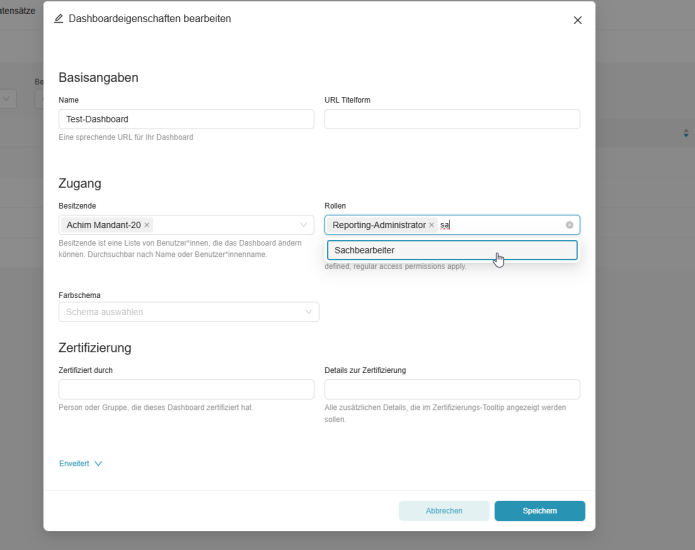Open the Besitzende dropdown arrow
695x550 pixels.
[305, 225]
